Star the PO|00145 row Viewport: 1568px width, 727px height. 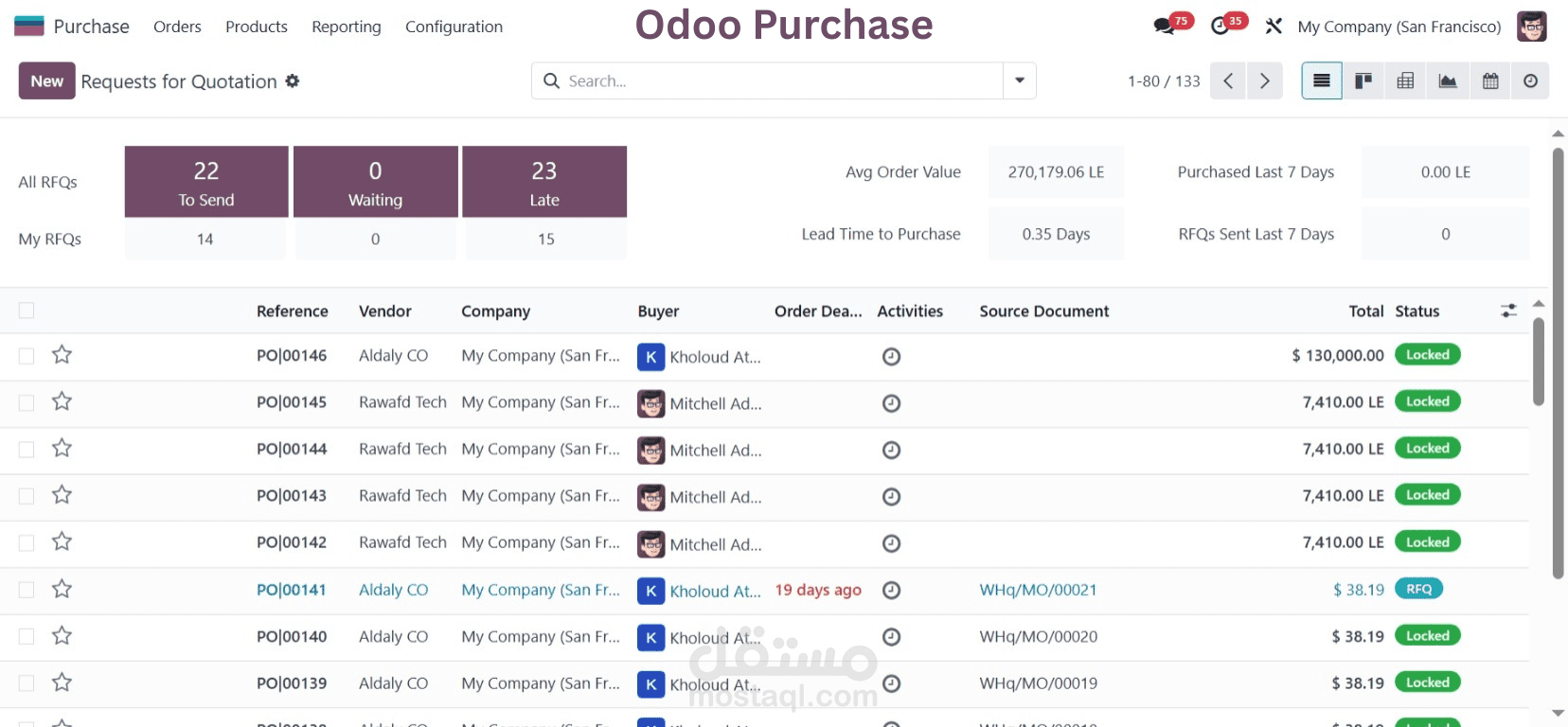(x=62, y=401)
